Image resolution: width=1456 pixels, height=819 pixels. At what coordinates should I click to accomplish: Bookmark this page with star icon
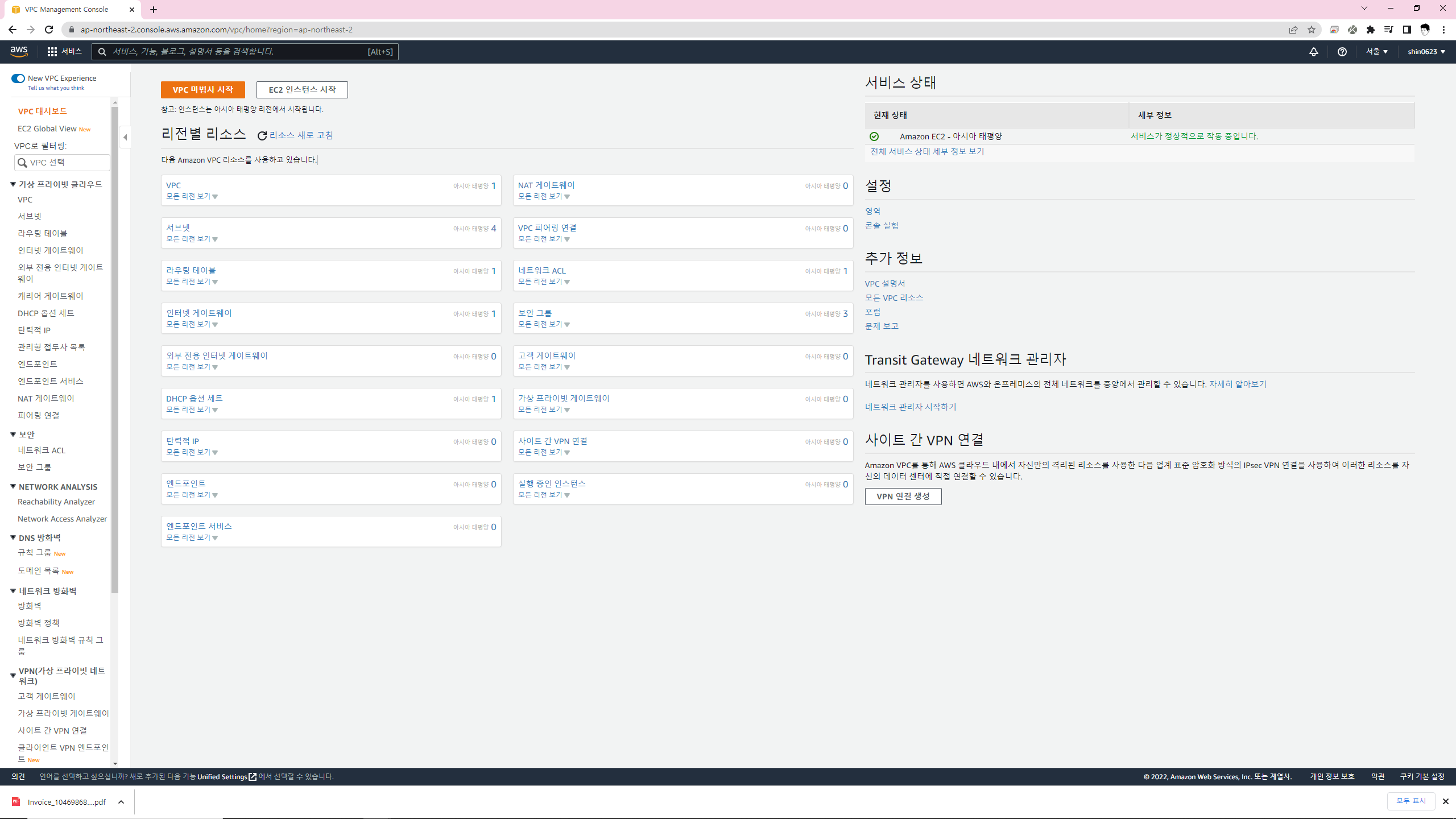point(1312,30)
